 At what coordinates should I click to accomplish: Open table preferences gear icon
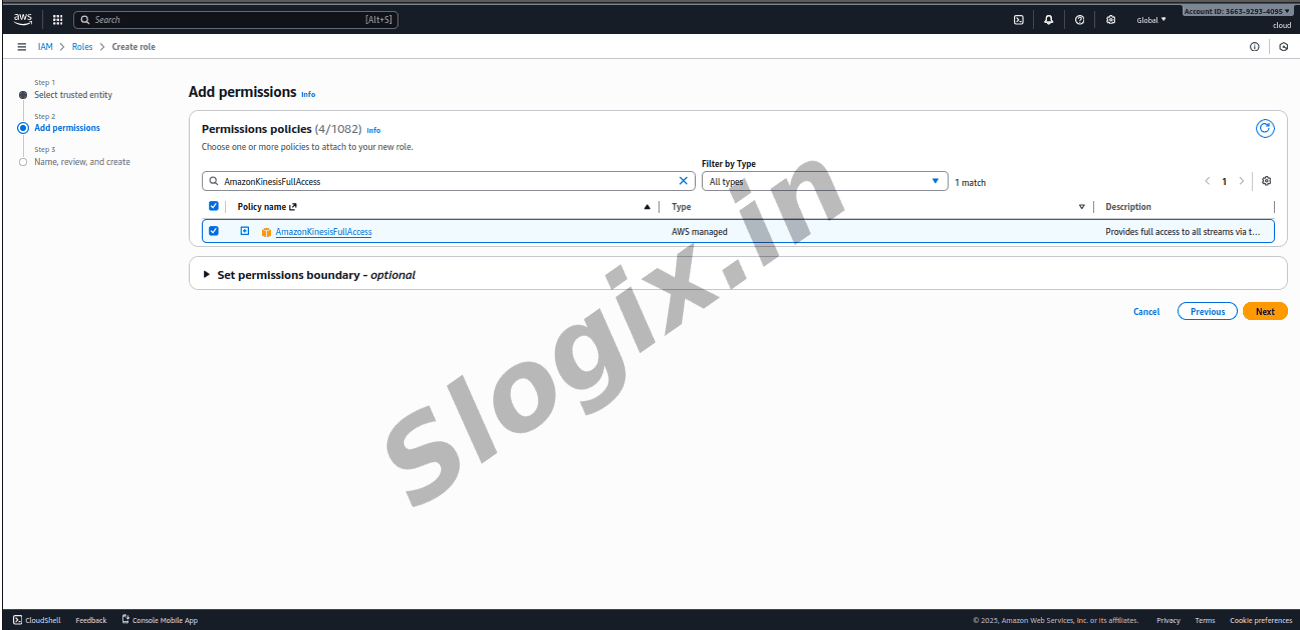point(1266,181)
